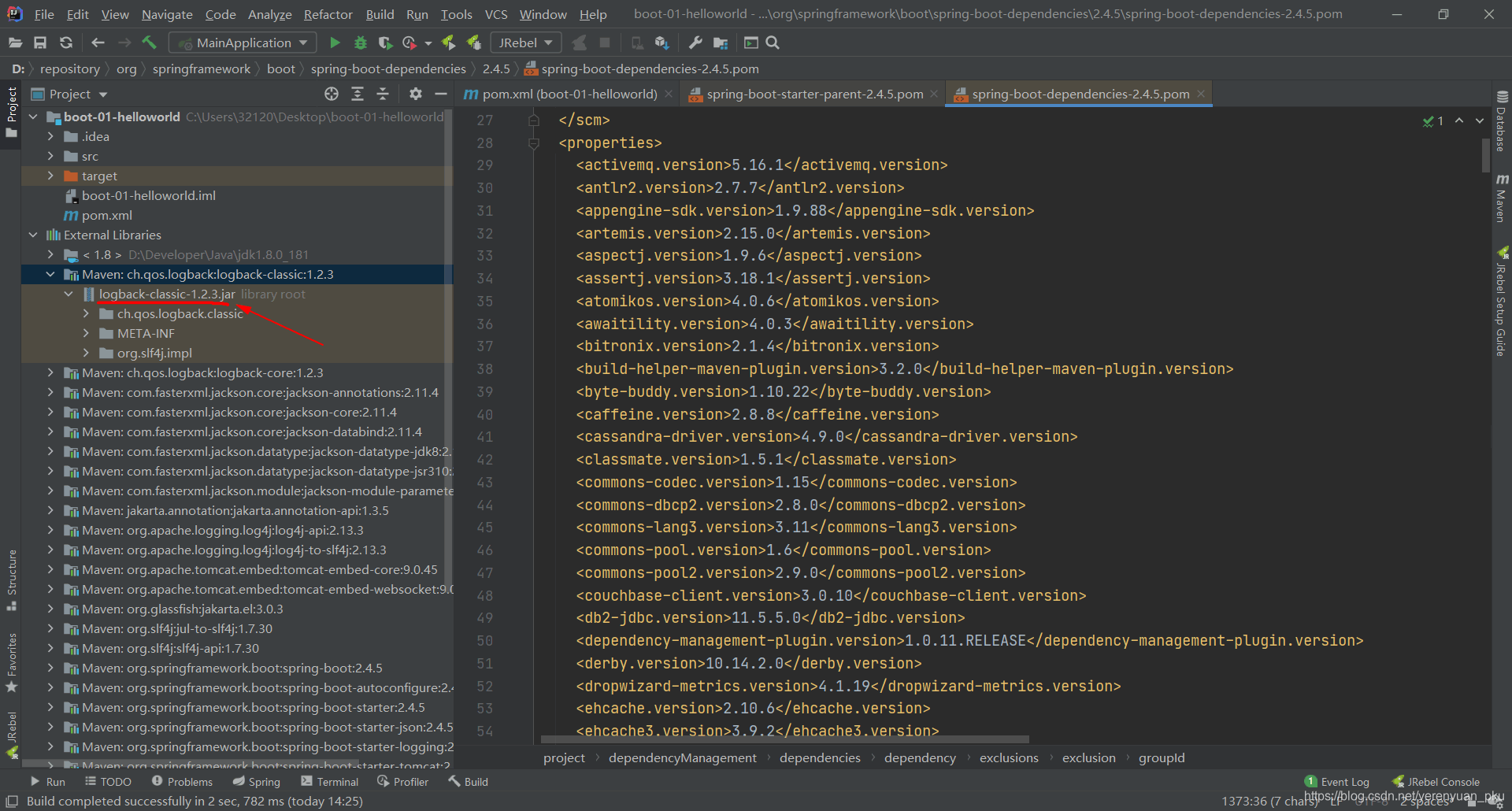Click dependencyManagement in the XML breadcrumb
Screen dimensions: 1512x811
682,757
